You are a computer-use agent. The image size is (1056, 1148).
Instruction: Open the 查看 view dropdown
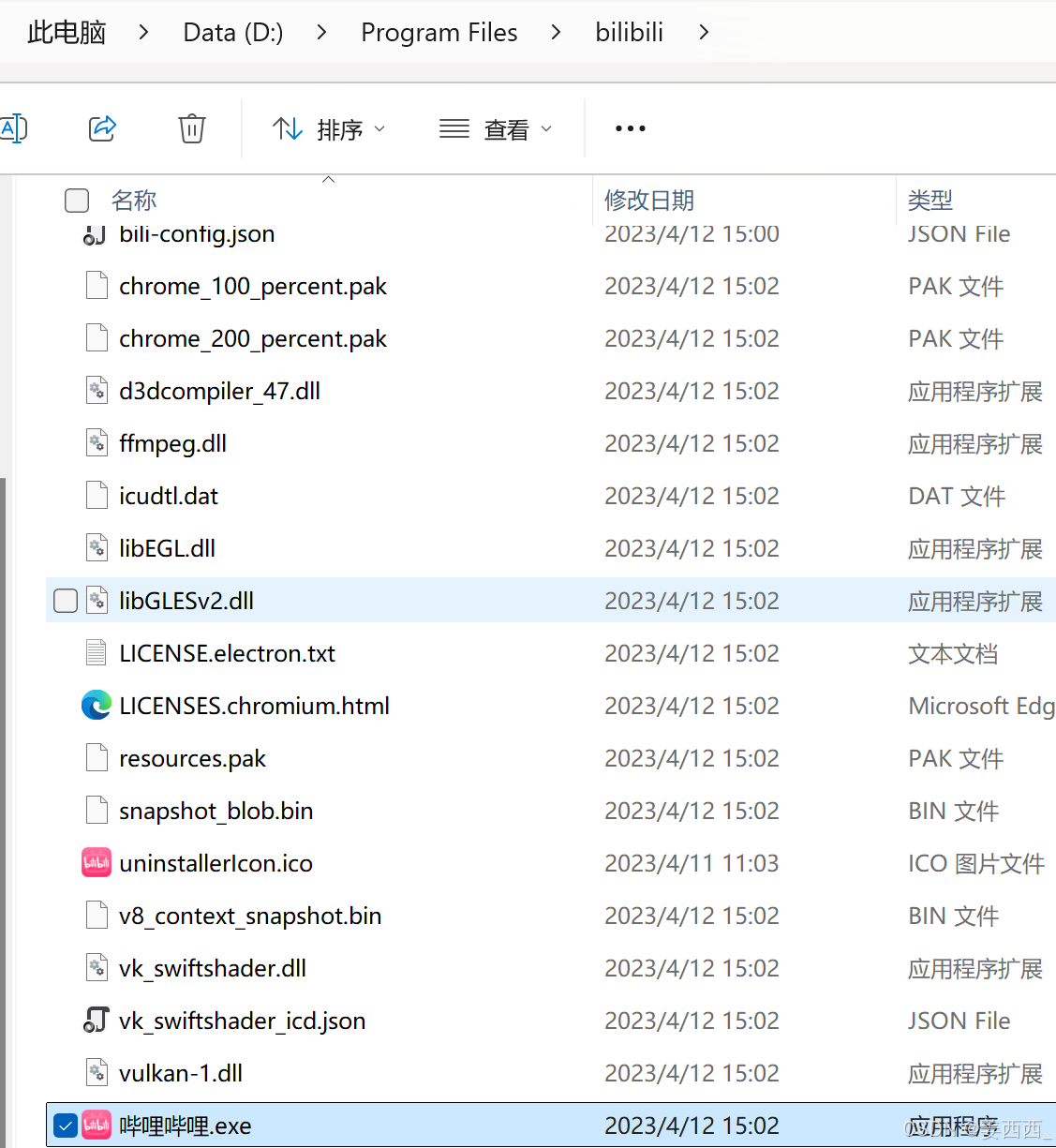496,129
